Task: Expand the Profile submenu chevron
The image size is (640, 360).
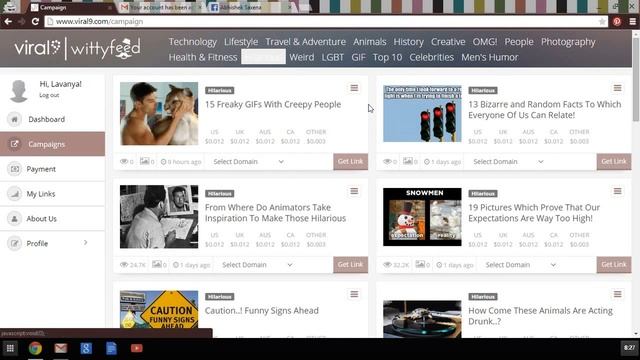Action: click(x=85, y=243)
